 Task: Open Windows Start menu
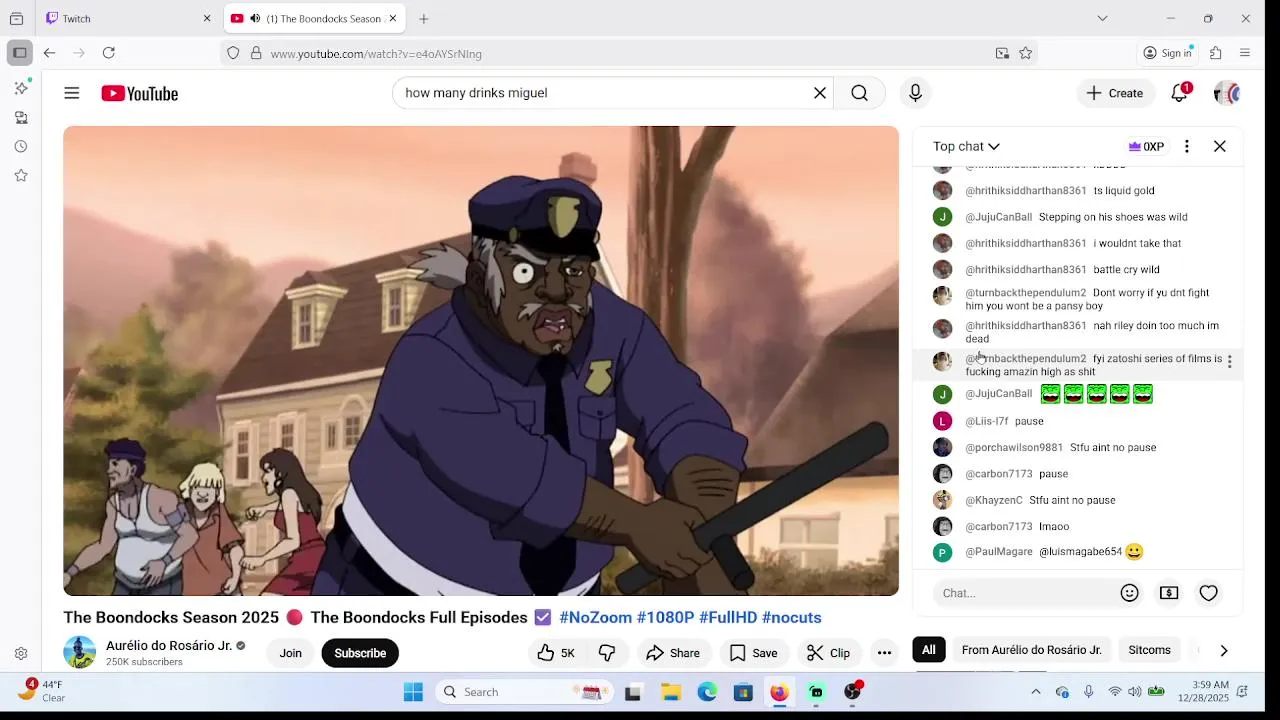(x=413, y=692)
